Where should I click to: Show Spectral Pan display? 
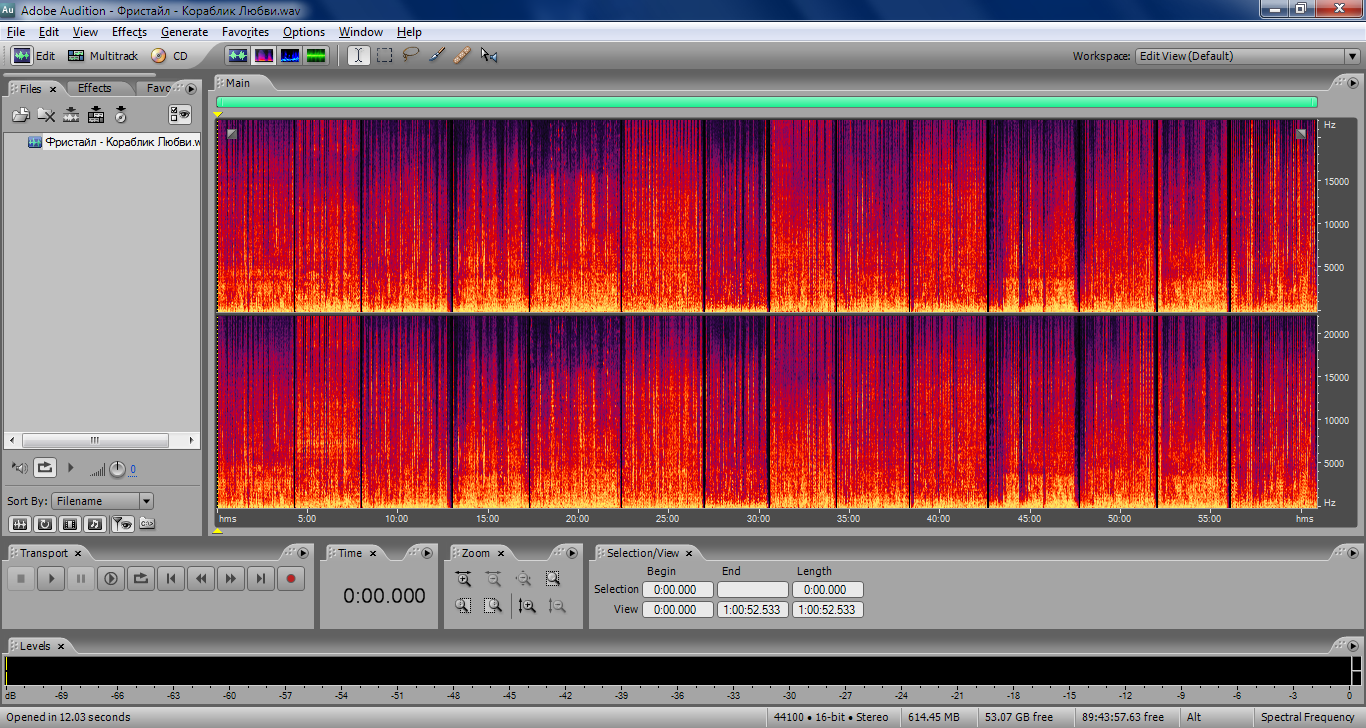click(x=290, y=56)
